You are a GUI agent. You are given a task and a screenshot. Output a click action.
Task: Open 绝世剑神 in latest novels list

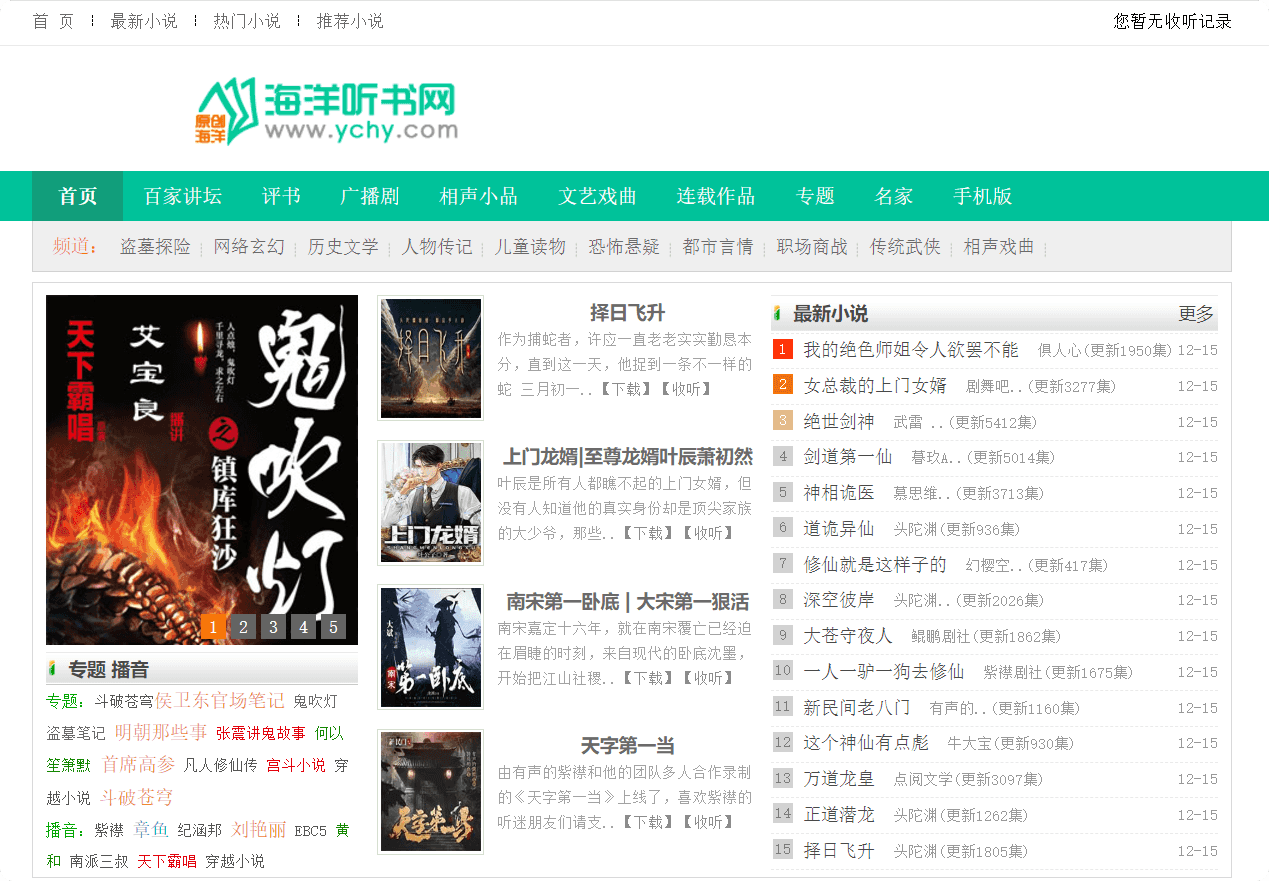pyautogui.click(x=839, y=421)
